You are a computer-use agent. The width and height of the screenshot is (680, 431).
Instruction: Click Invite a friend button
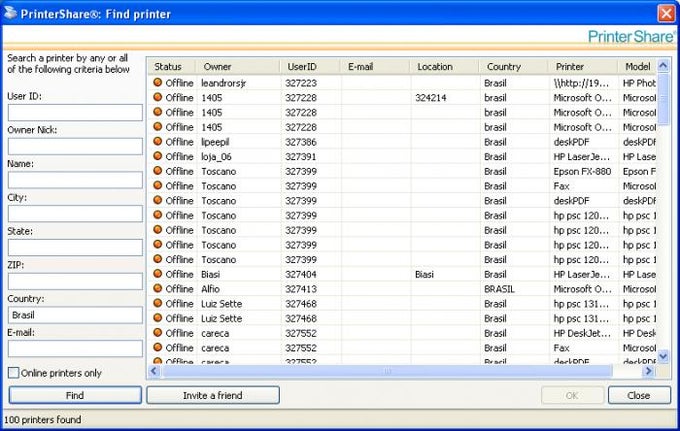click(x=212, y=395)
